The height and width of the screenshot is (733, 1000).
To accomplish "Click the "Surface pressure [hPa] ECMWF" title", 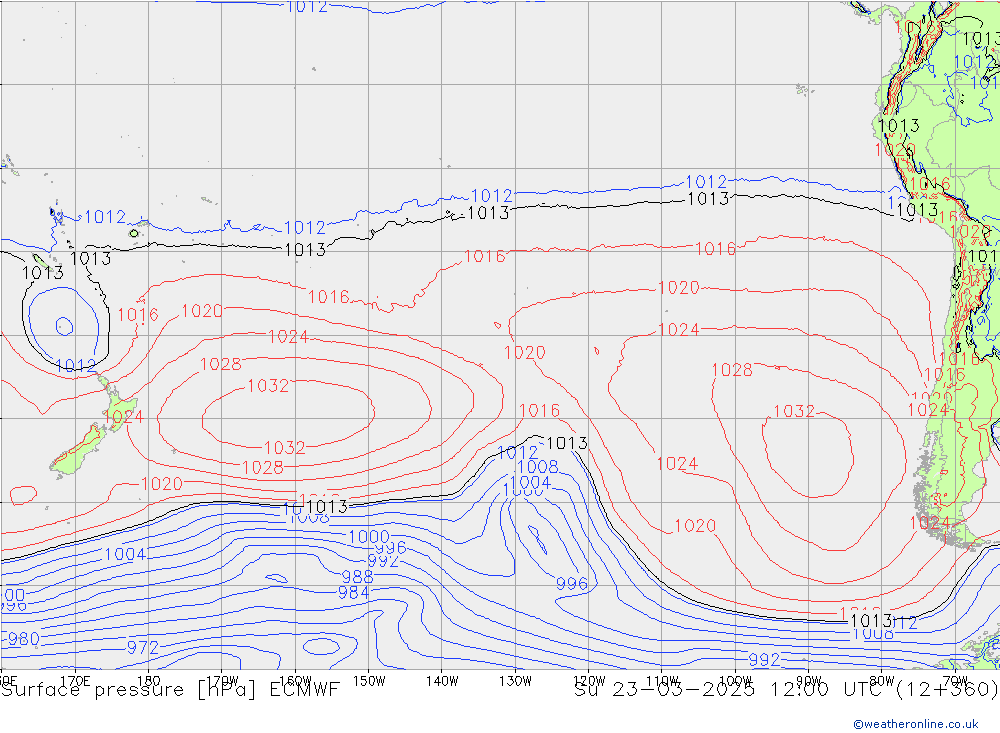I will coord(170,690).
